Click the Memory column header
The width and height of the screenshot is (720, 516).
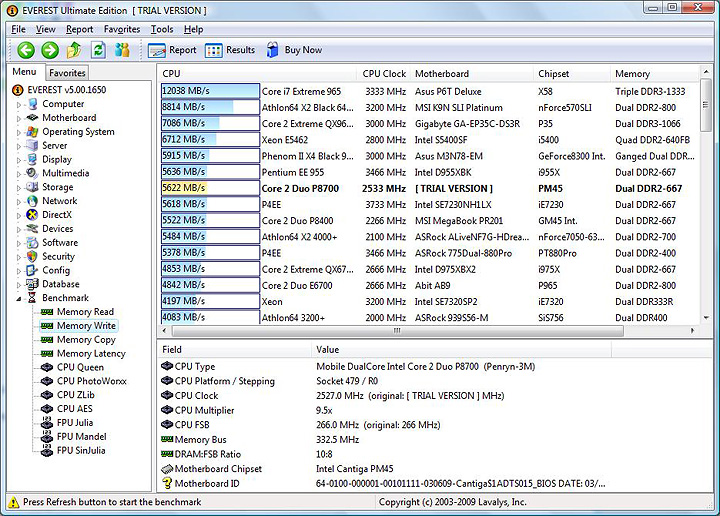[x=654, y=73]
